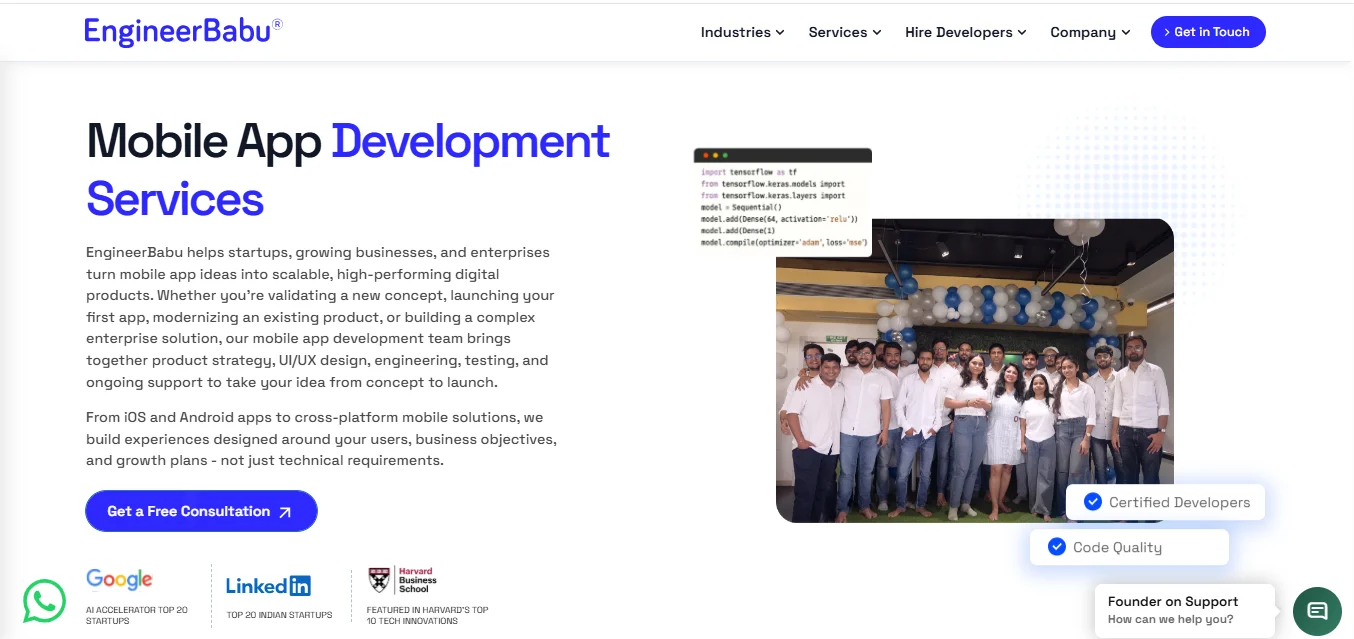Click the Code Quality checkmark icon

coord(1057,547)
